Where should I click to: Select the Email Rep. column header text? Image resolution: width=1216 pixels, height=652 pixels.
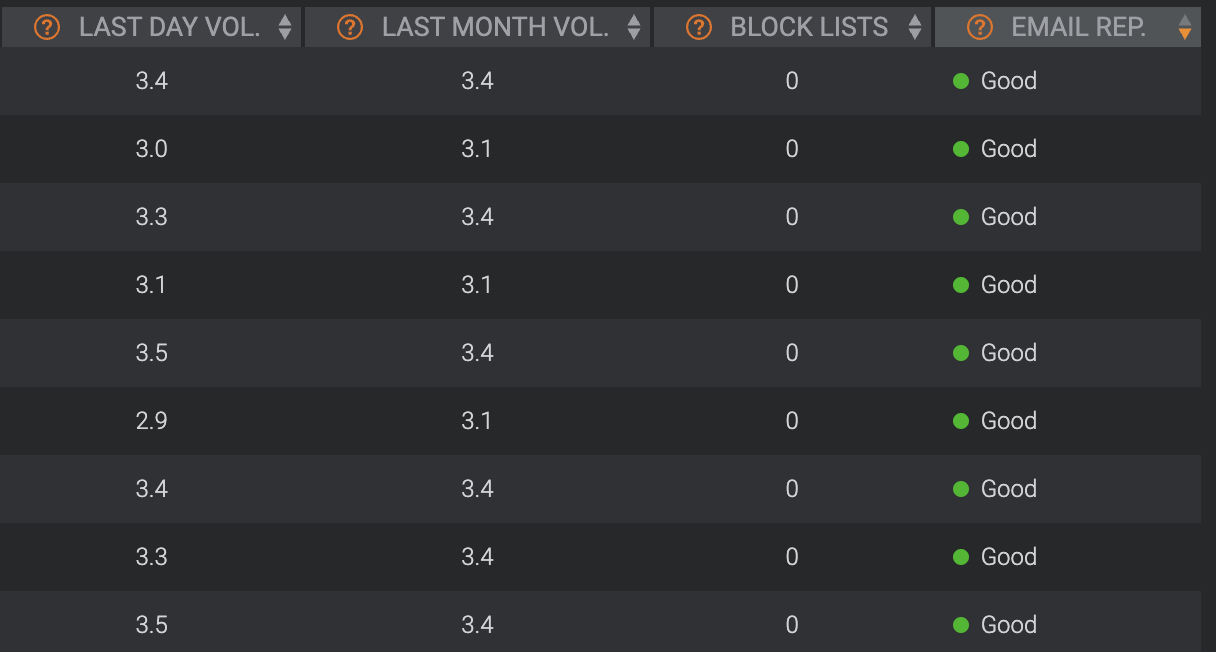click(1078, 27)
